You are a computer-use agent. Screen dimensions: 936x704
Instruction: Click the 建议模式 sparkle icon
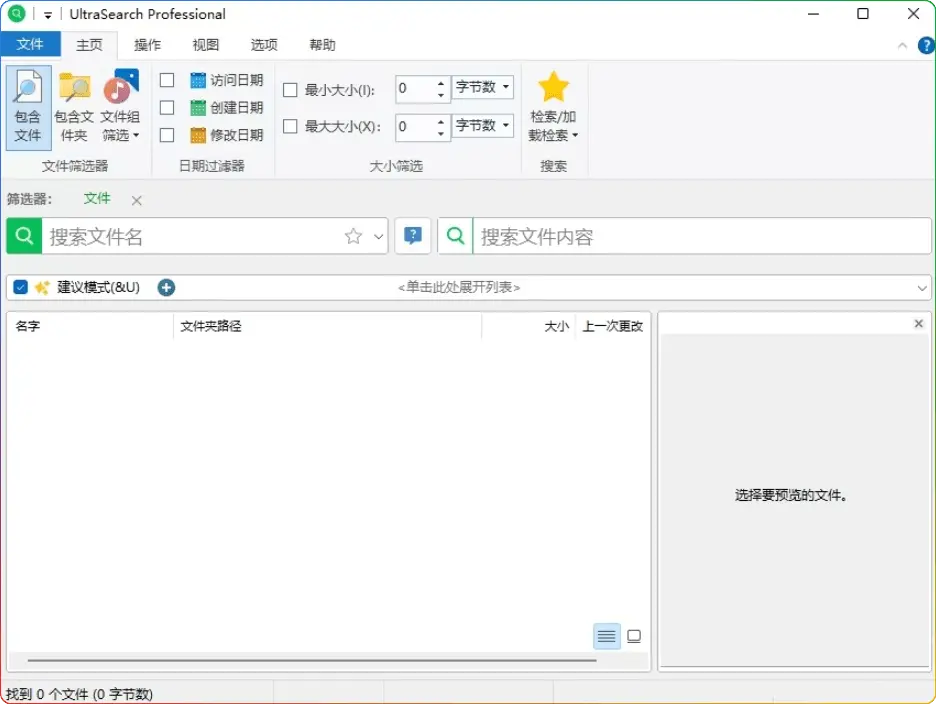click(42, 288)
